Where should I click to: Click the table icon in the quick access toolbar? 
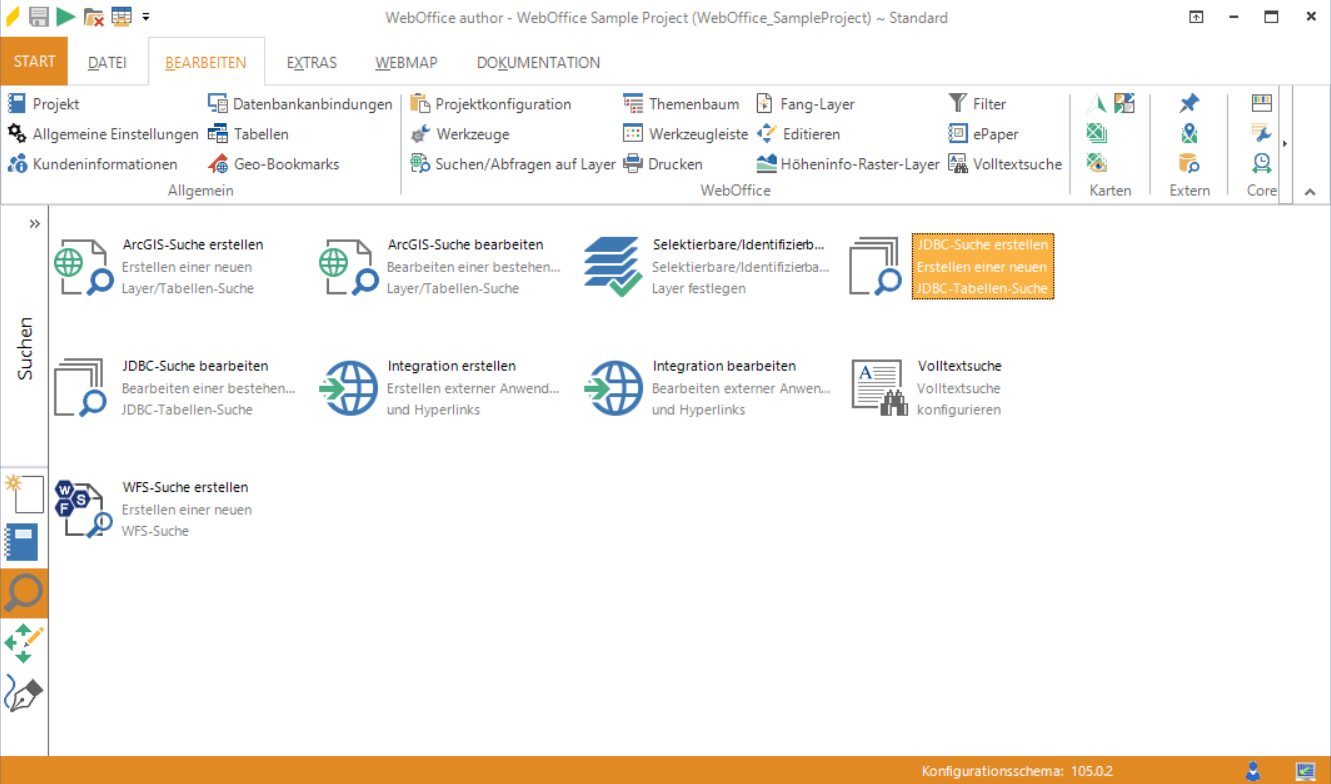122,17
